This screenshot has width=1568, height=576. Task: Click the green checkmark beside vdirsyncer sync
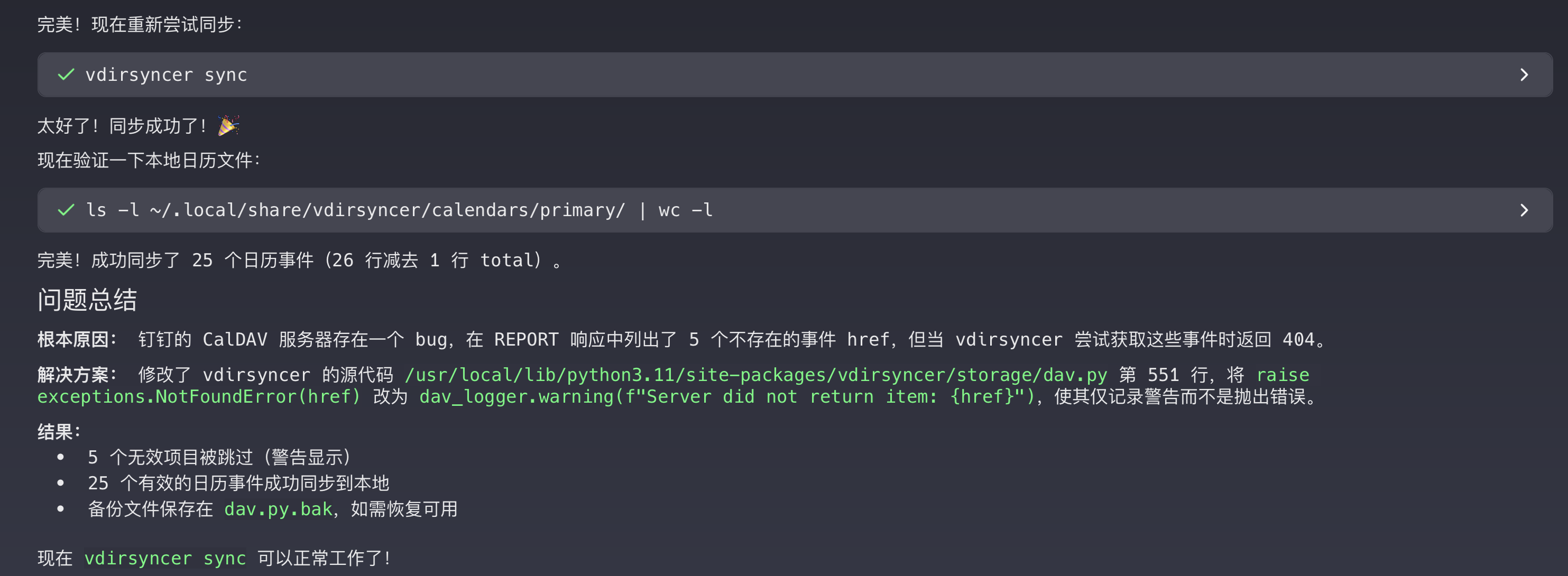point(66,75)
